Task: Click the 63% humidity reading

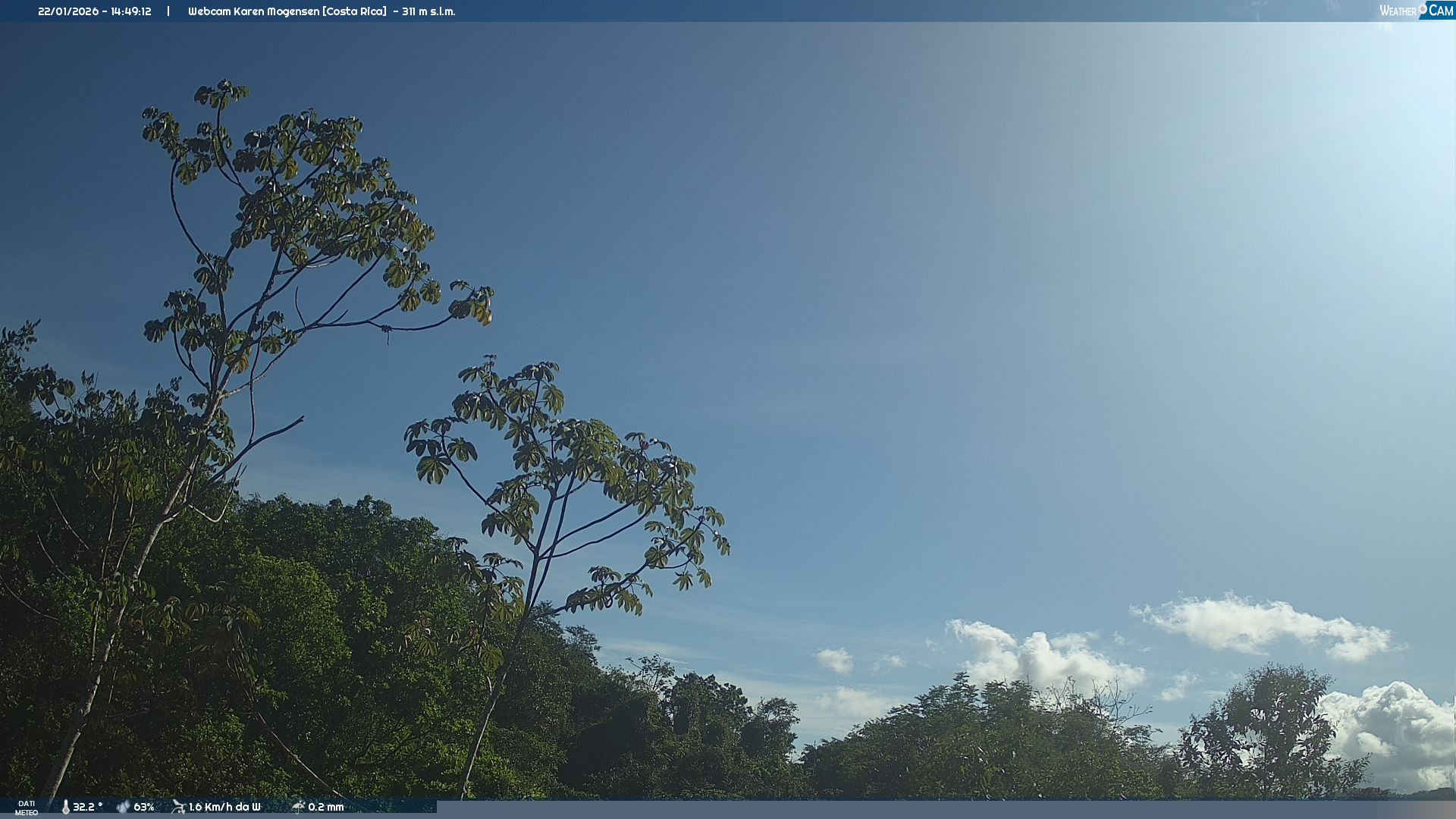Action: [144, 807]
